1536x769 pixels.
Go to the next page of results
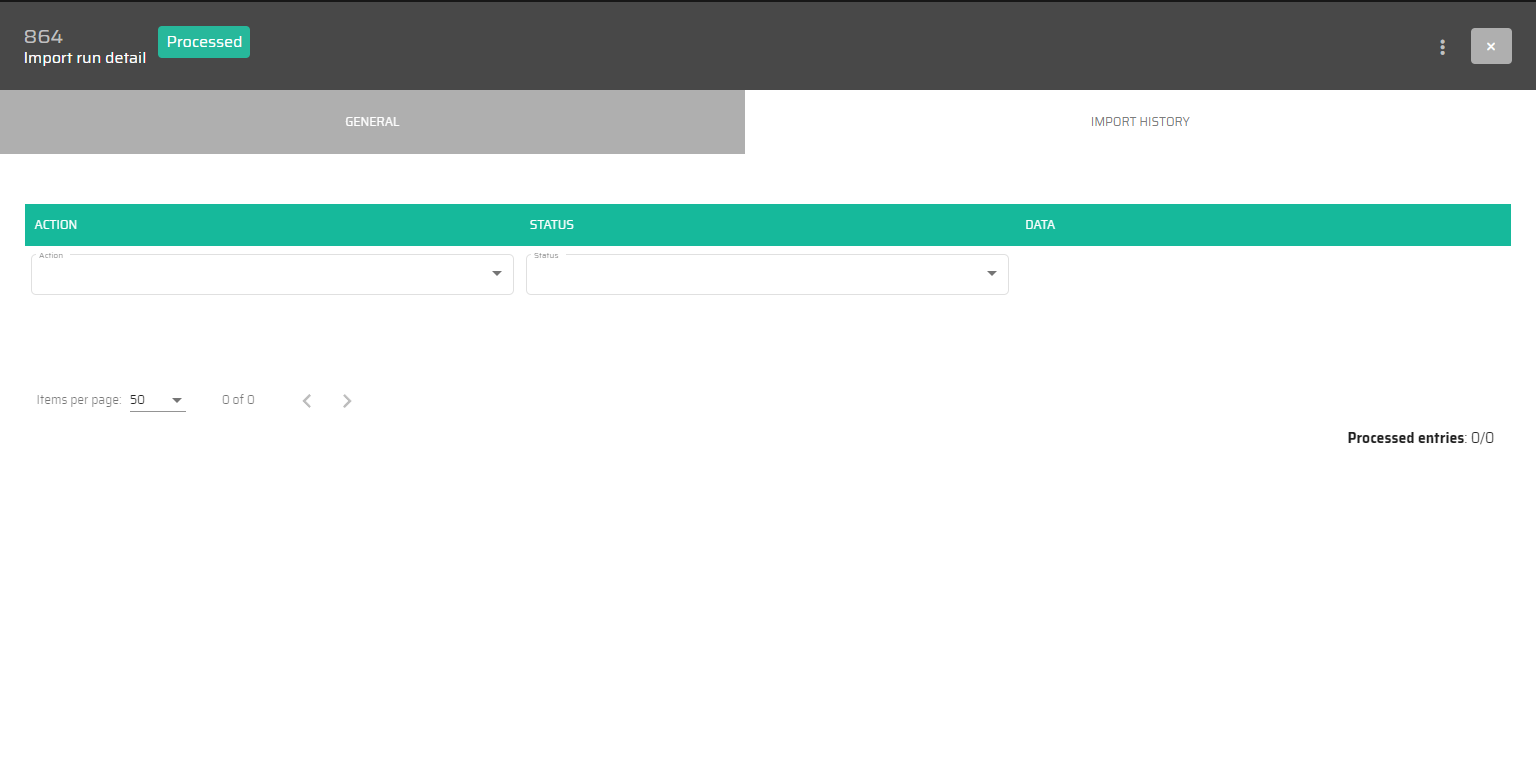[x=347, y=401]
